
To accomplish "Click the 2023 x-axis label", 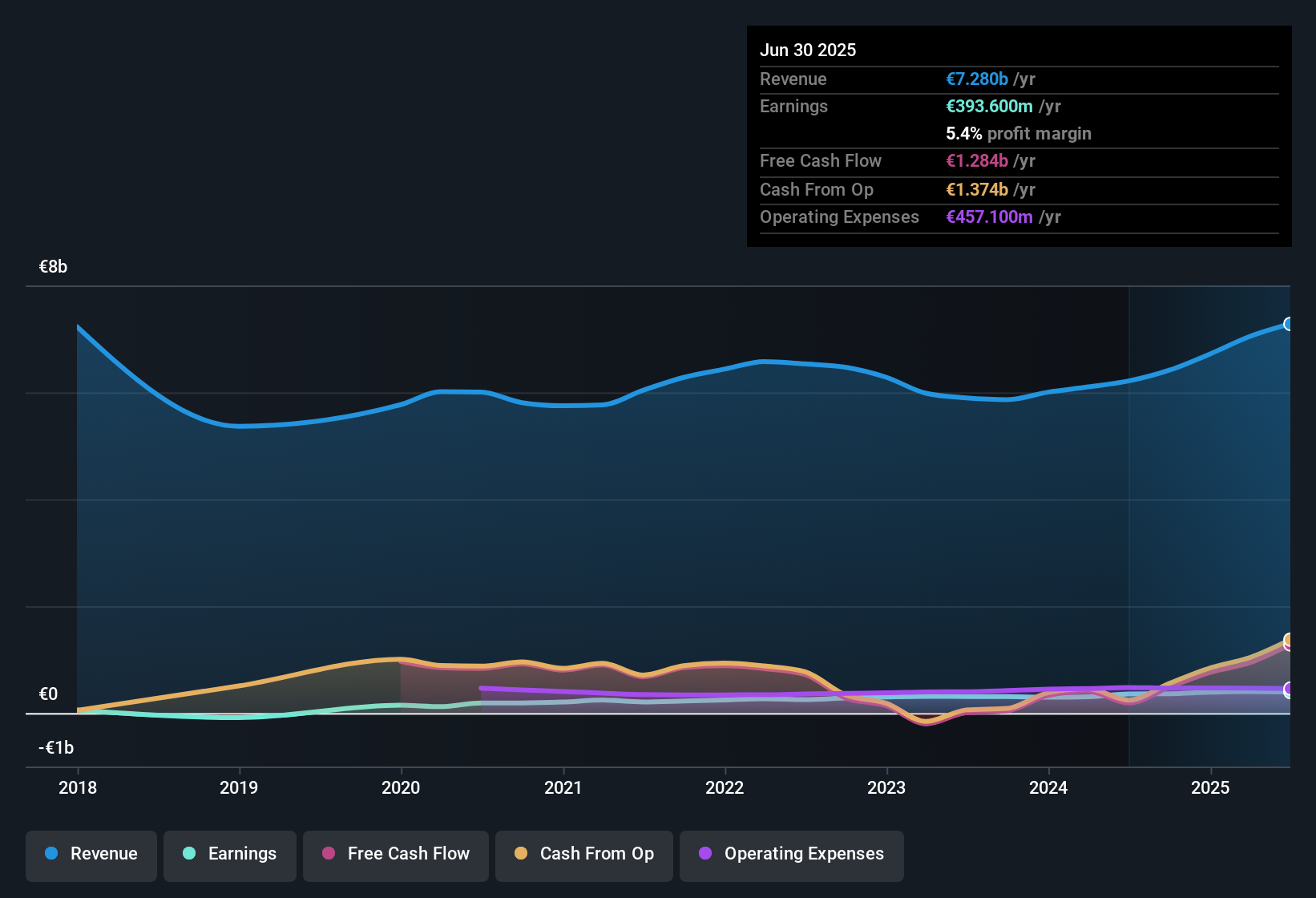I will 886,787.
